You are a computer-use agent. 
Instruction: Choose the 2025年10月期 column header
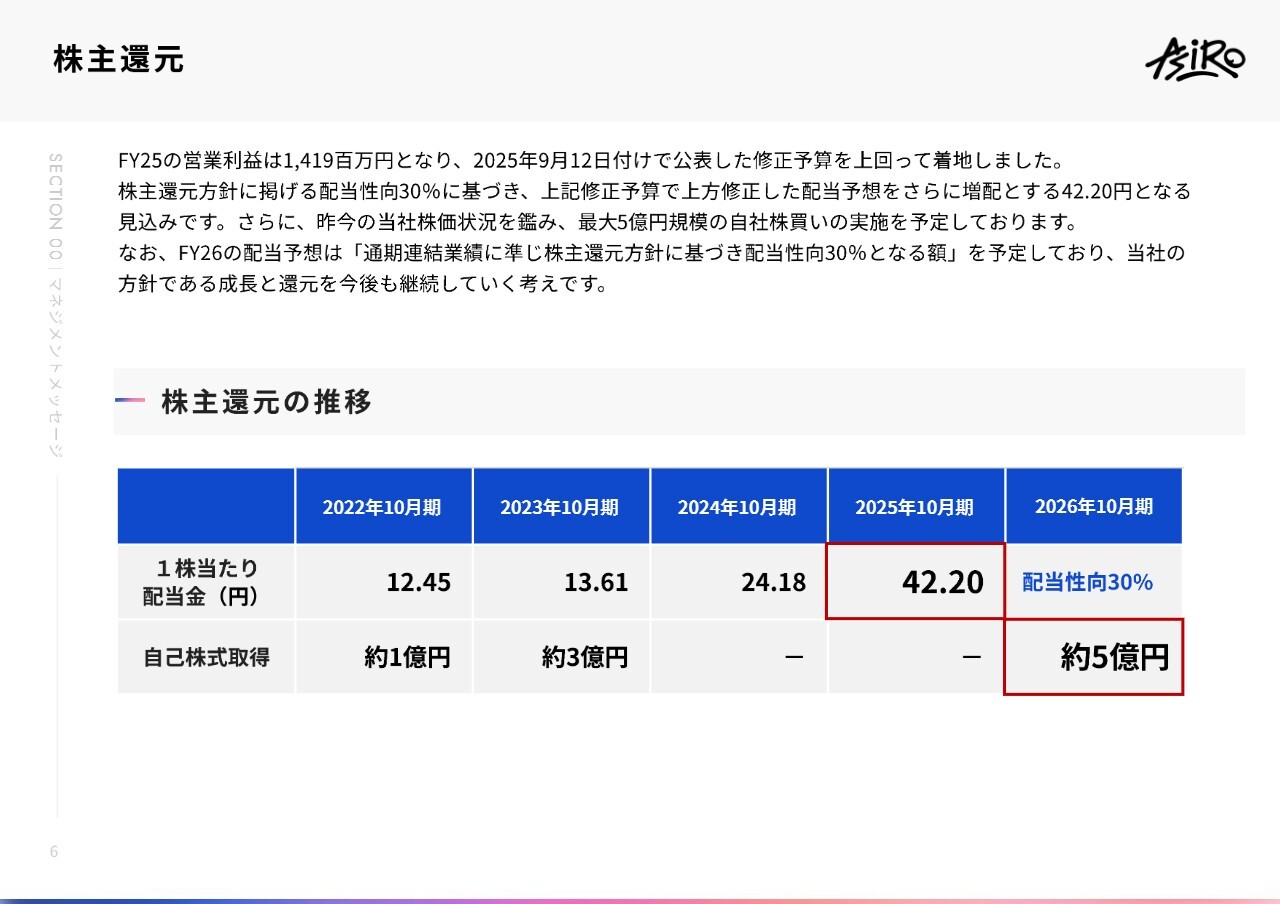pyautogui.click(x=915, y=507)
